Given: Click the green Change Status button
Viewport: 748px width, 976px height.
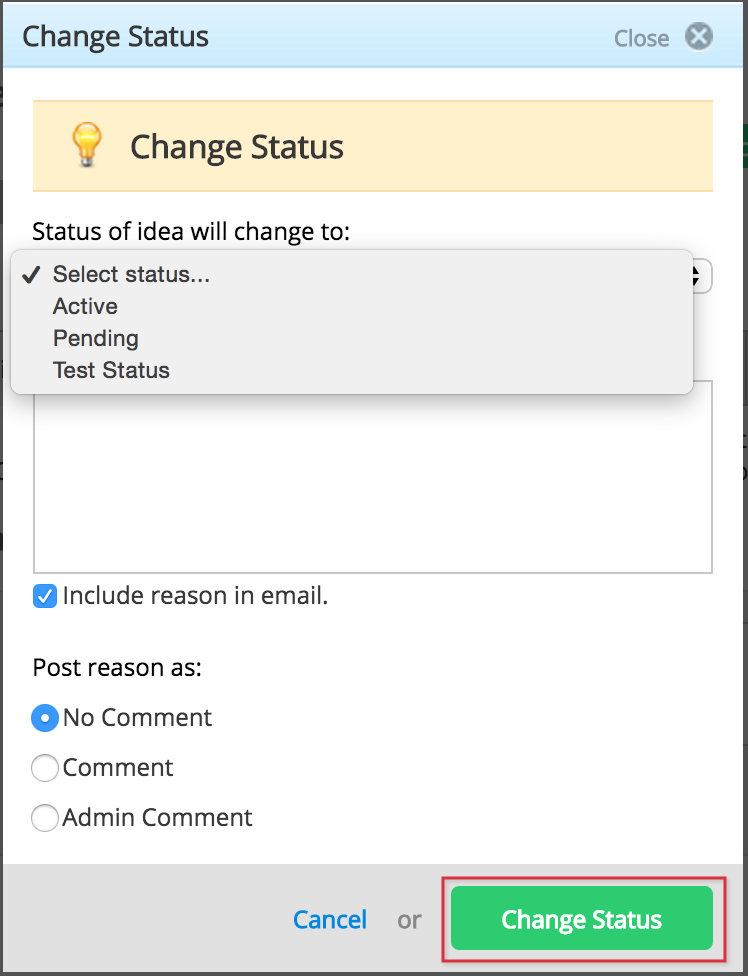Looking at the screenshot, I should [582, 918].
